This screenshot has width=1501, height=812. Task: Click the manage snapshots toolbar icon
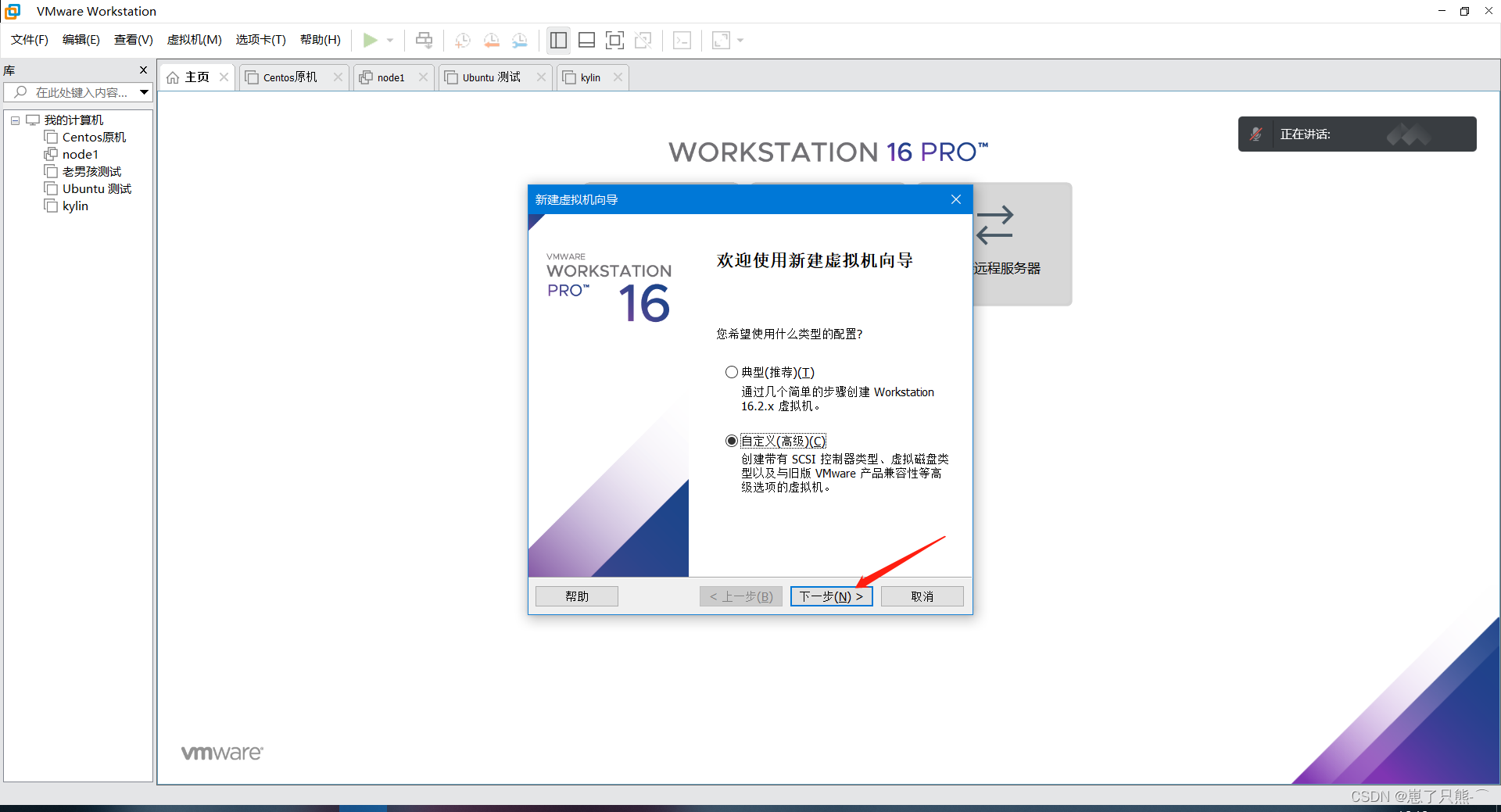point(520,40)
